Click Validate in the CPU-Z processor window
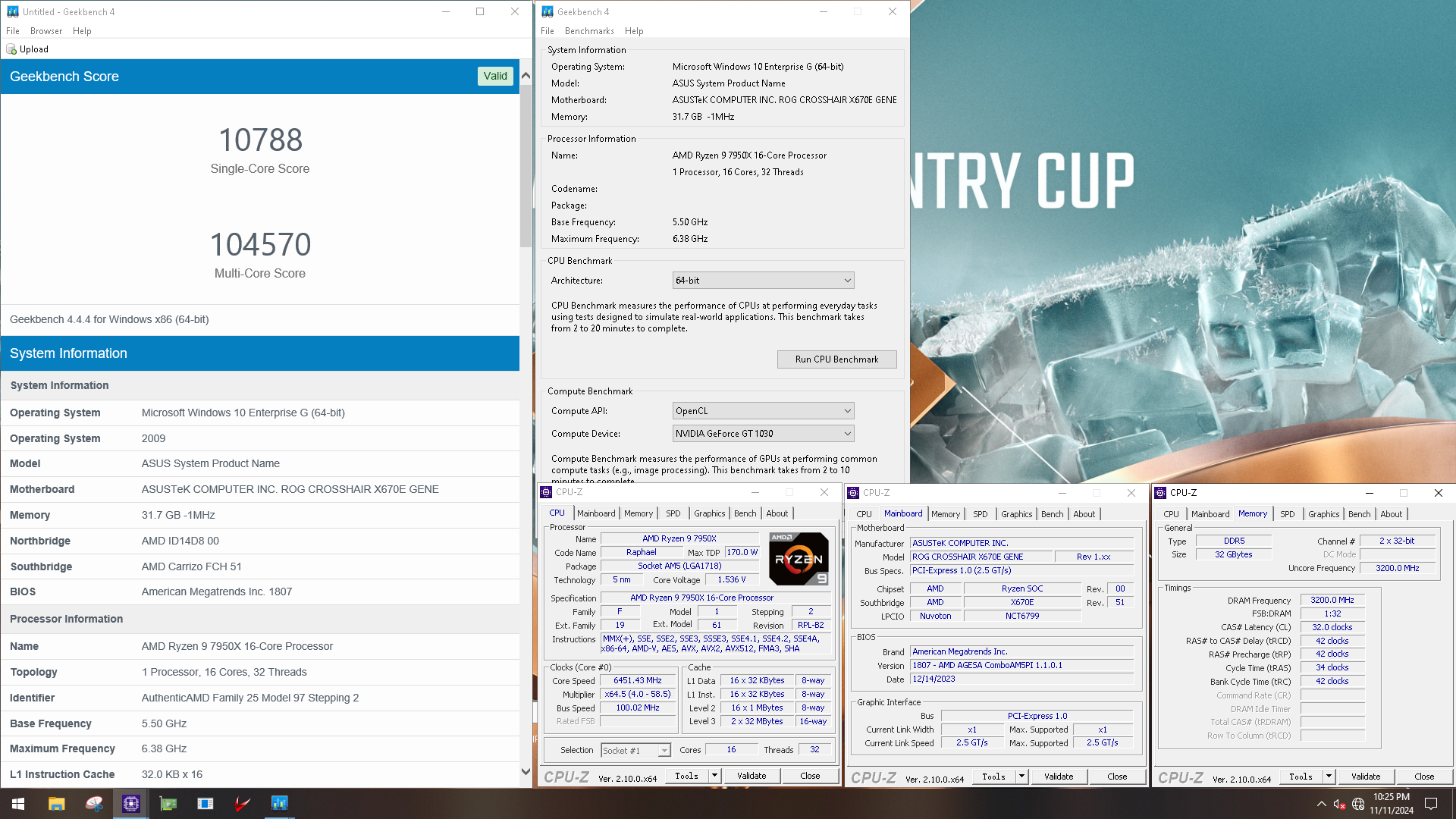The height and width of the screenshot is (819, 1456). coord(752,776)
